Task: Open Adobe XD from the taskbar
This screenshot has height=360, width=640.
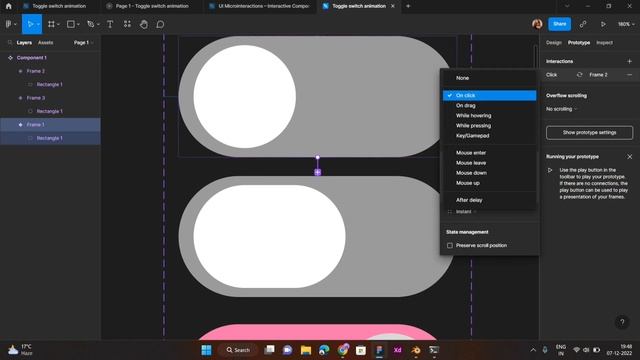Action: coord(397,350)
